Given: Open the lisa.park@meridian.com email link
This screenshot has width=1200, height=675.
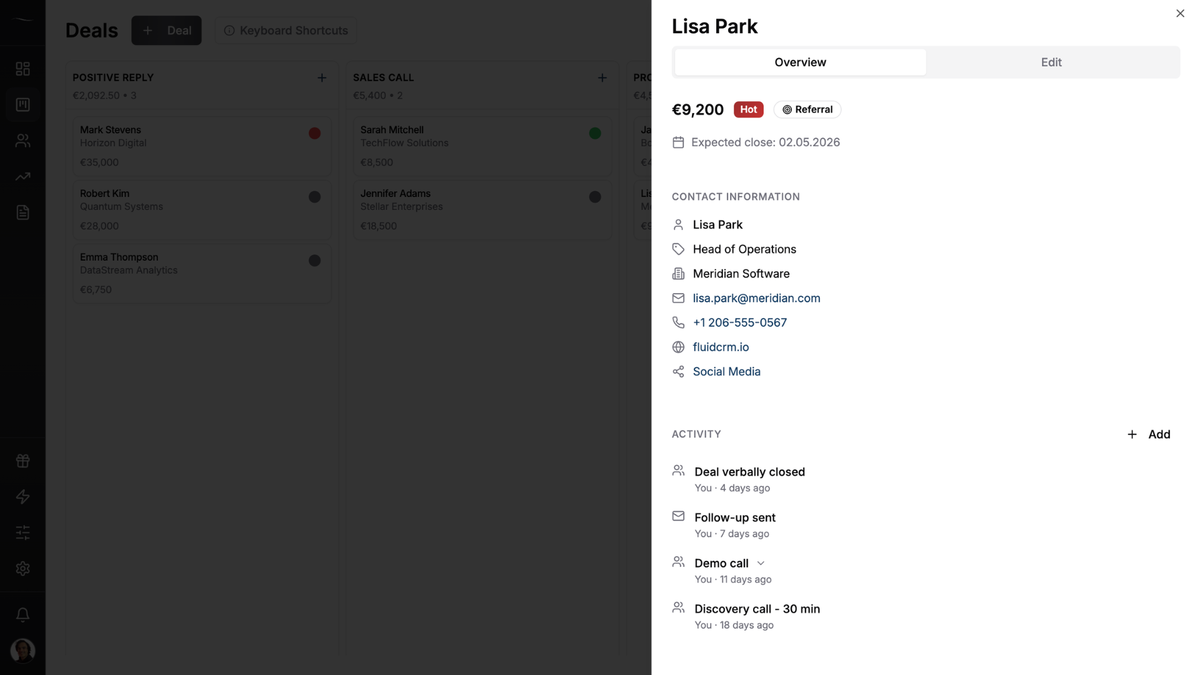Looking at the screenshot, I should (756, 298).
